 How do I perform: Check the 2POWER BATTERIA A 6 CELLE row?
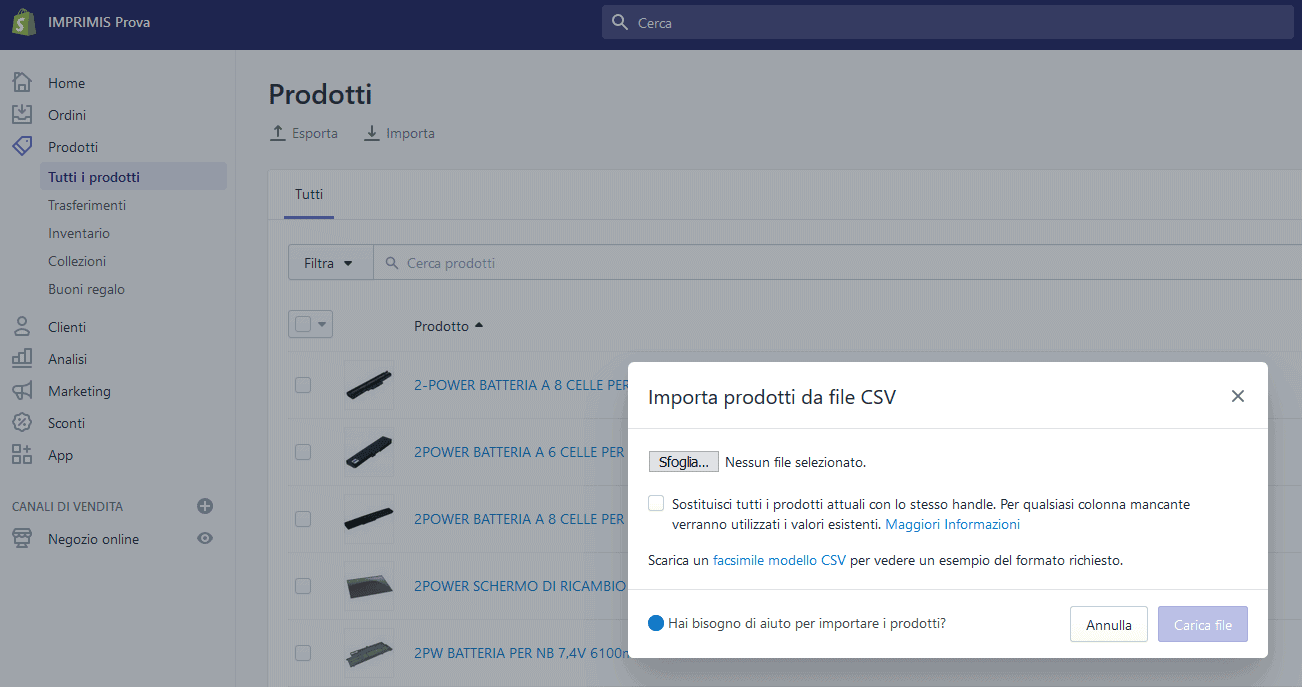click(x=303, y=452)
